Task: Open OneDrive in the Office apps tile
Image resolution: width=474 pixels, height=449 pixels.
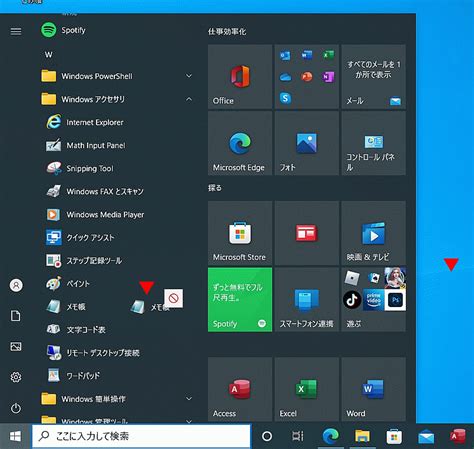Action: (x=285, y=77)
